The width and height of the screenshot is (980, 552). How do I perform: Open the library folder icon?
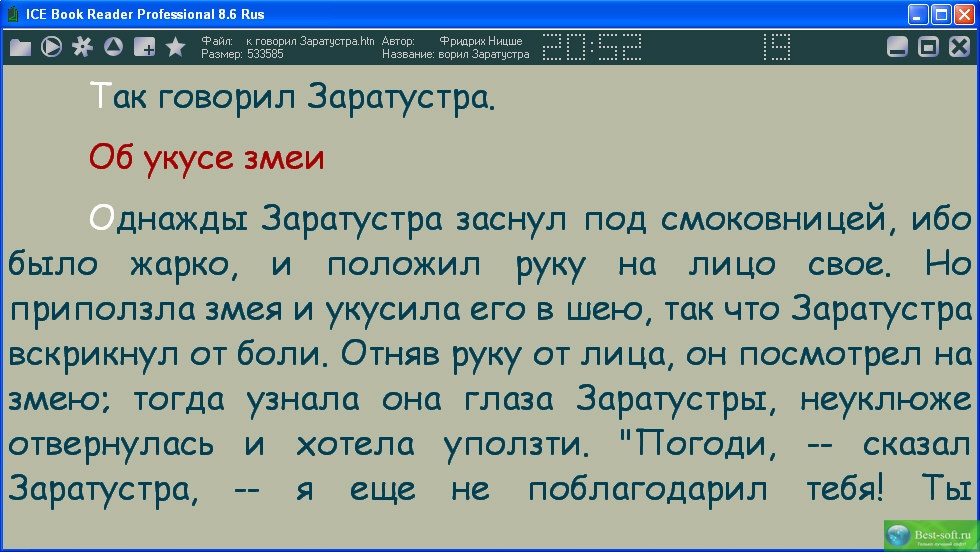[x=20, y=48]
